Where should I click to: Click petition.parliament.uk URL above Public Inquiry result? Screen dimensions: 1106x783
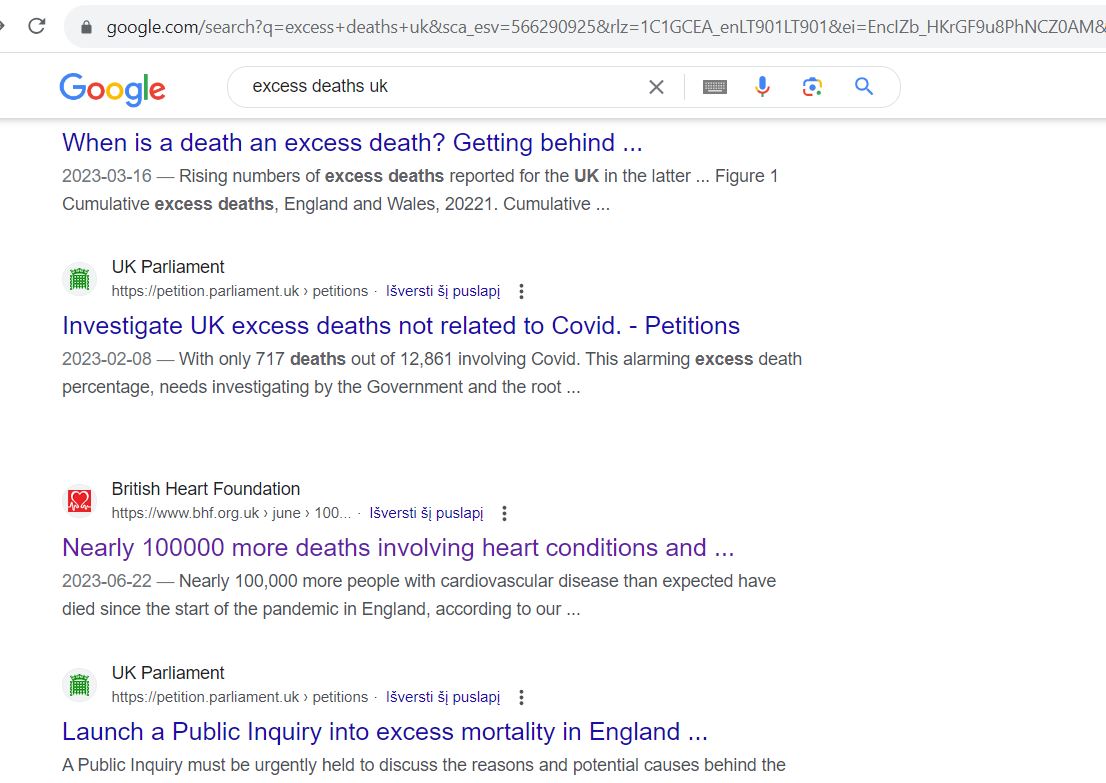point(240,698)
